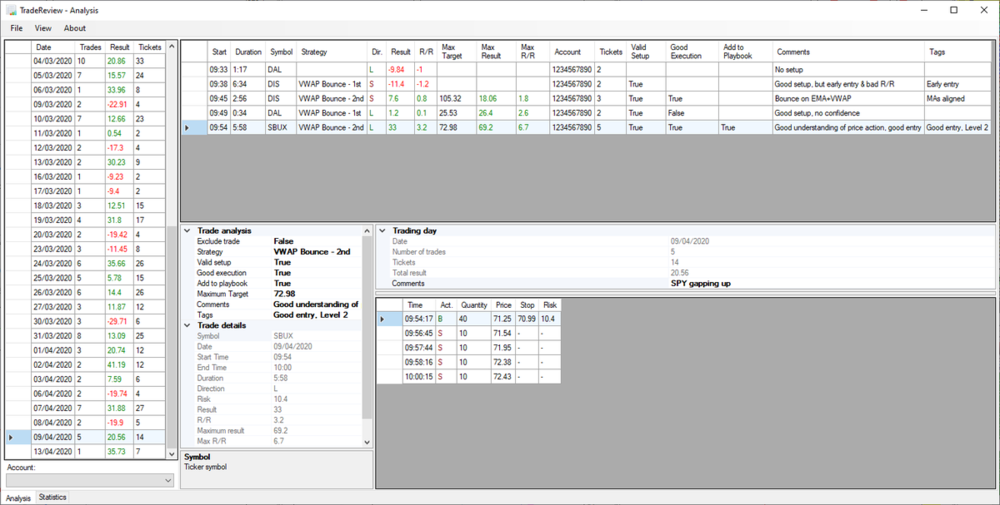The height and width of the screenshot is (505, 1000).
Task: Click row selector arrow beside SBUX trade row
Action: [187, 128]
